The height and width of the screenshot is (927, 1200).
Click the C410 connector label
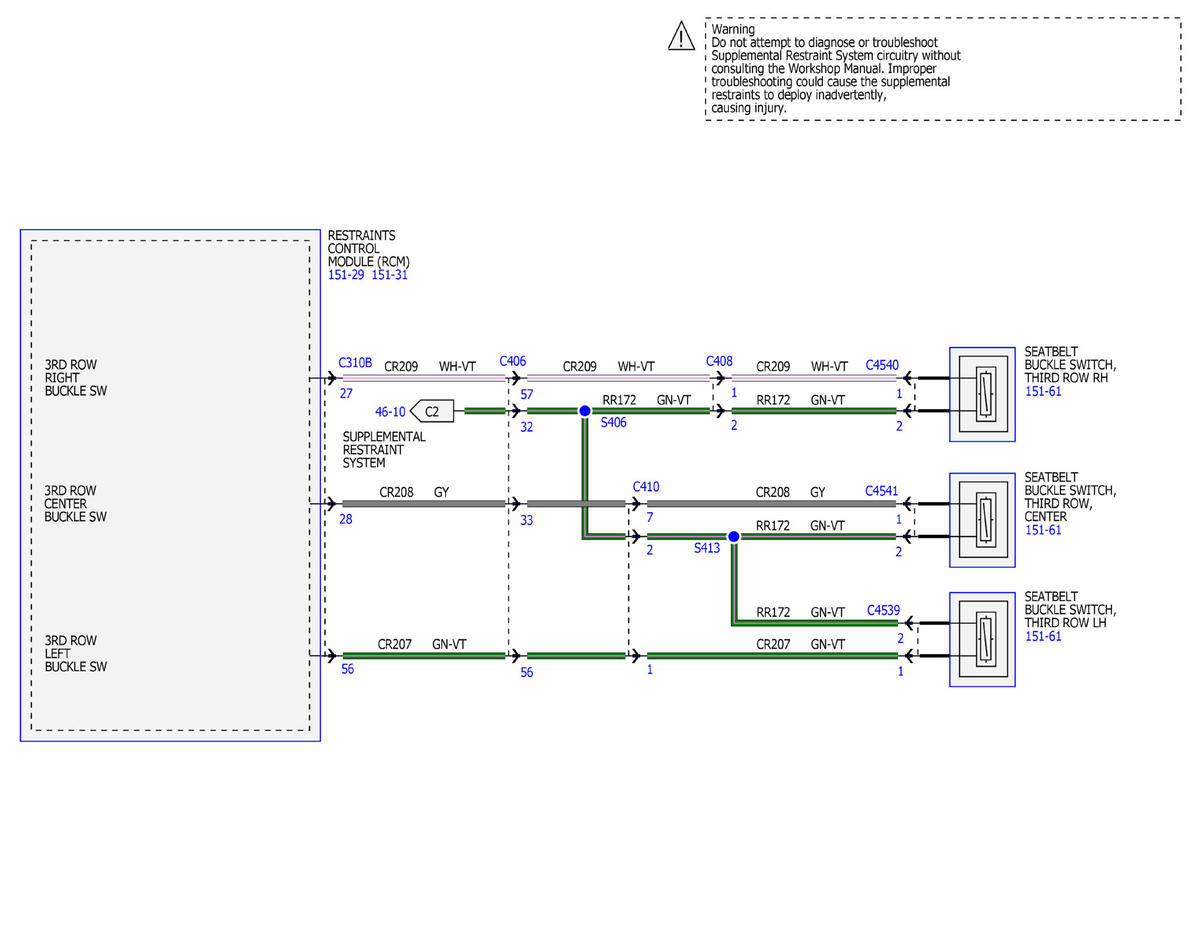pyautogui.click(x=646, y=487)
